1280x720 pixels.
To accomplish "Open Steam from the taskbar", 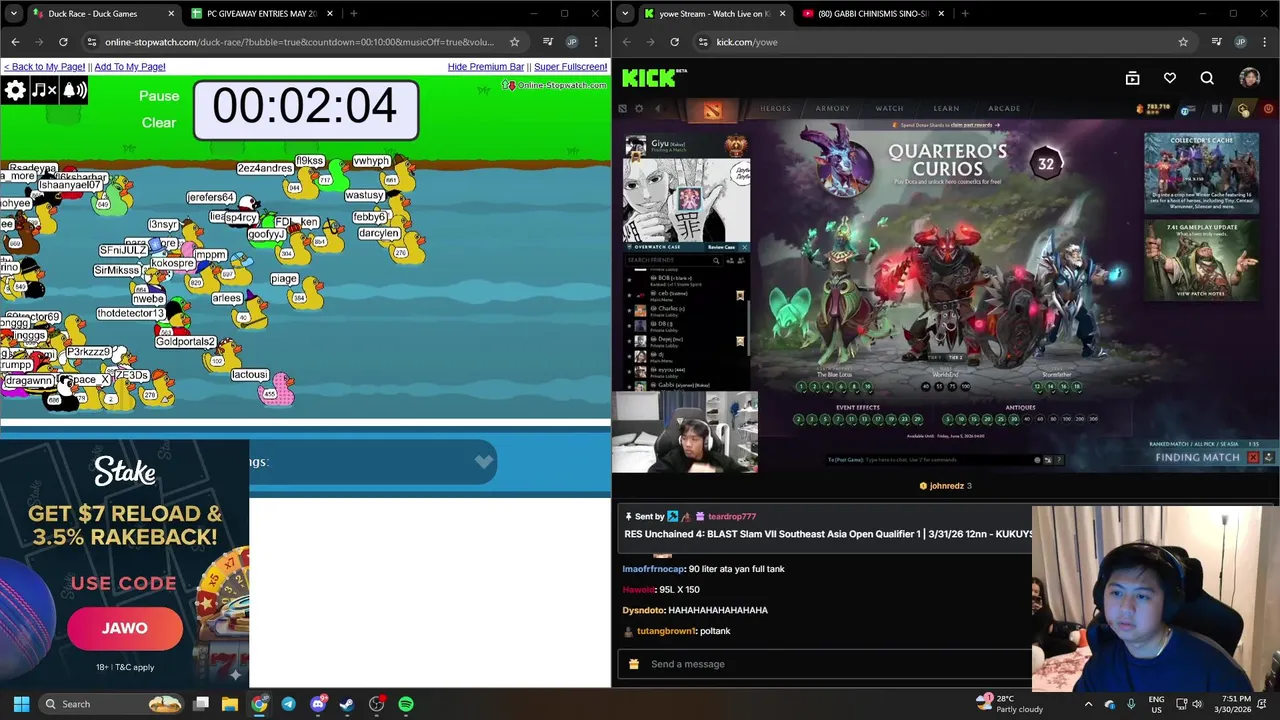I will tap(347, 704).
